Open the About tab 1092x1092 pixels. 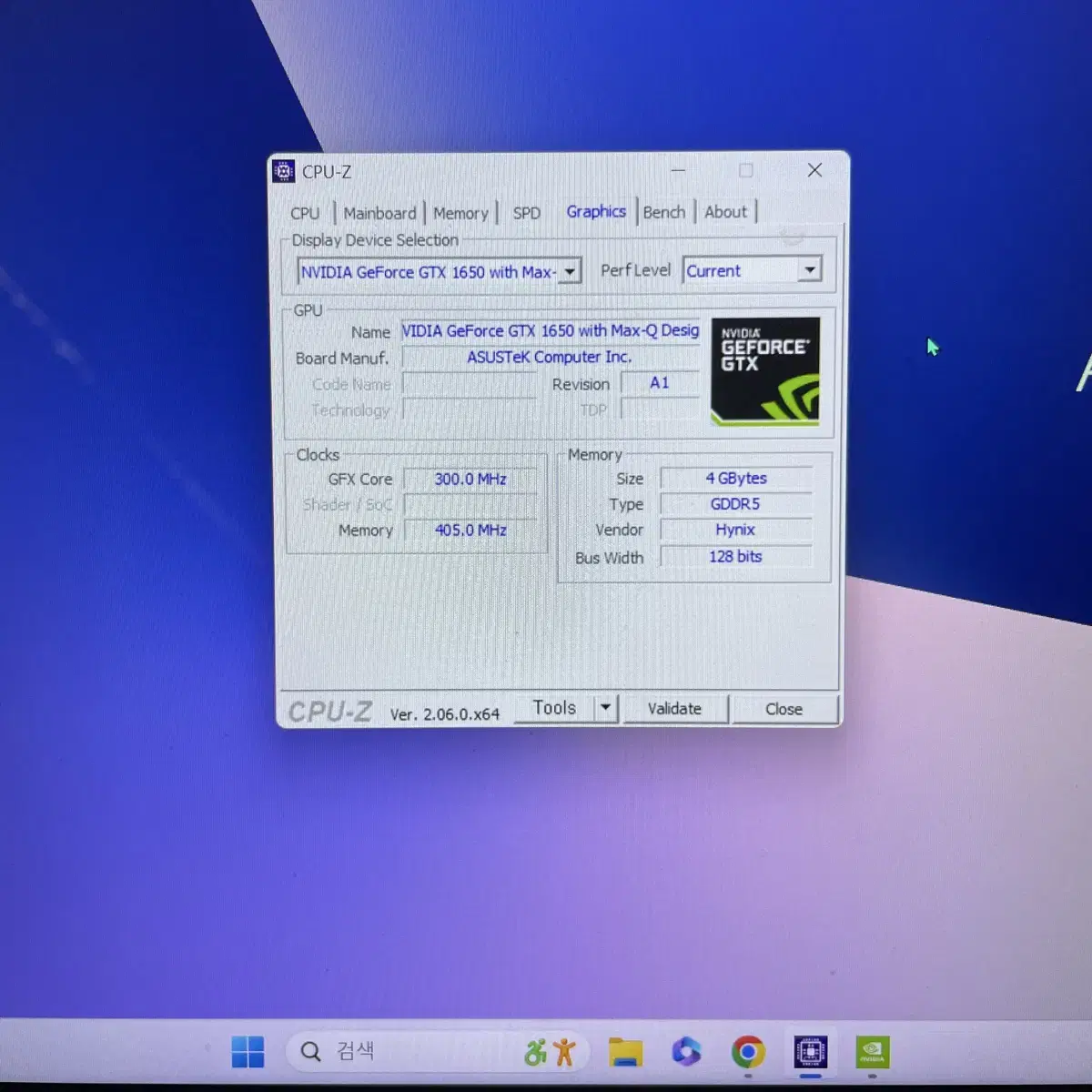(725, 212)
